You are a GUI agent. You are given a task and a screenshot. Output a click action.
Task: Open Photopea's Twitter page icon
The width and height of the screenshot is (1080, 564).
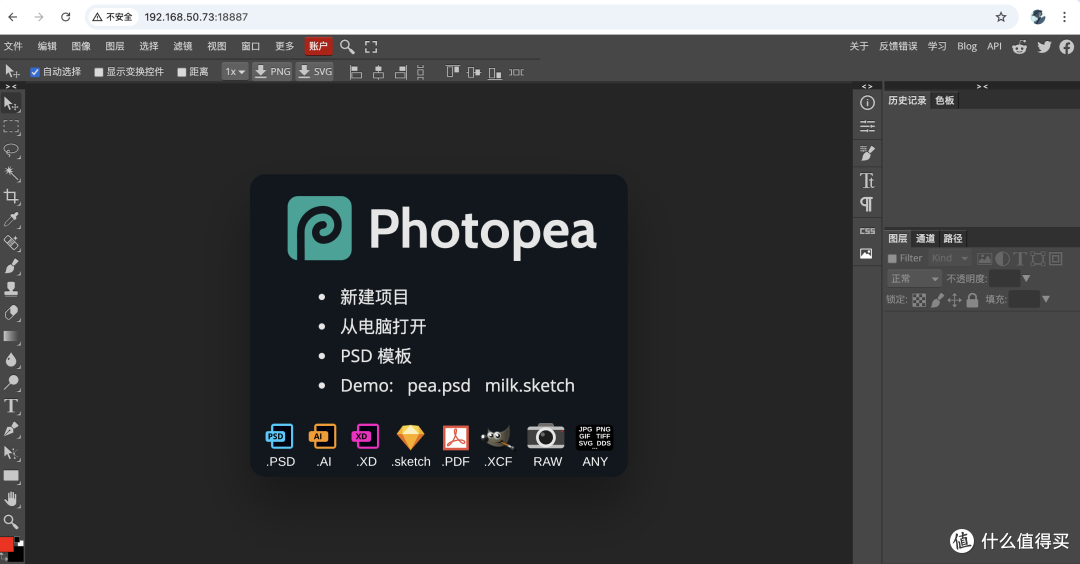[x=1044, y=47]
